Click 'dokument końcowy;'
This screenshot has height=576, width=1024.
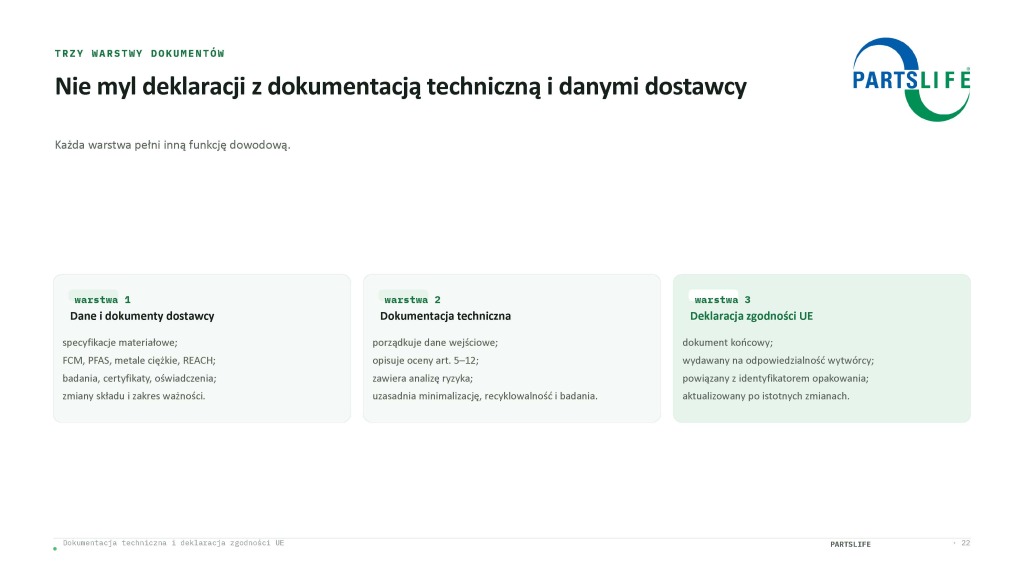click(x=728, y=342)
